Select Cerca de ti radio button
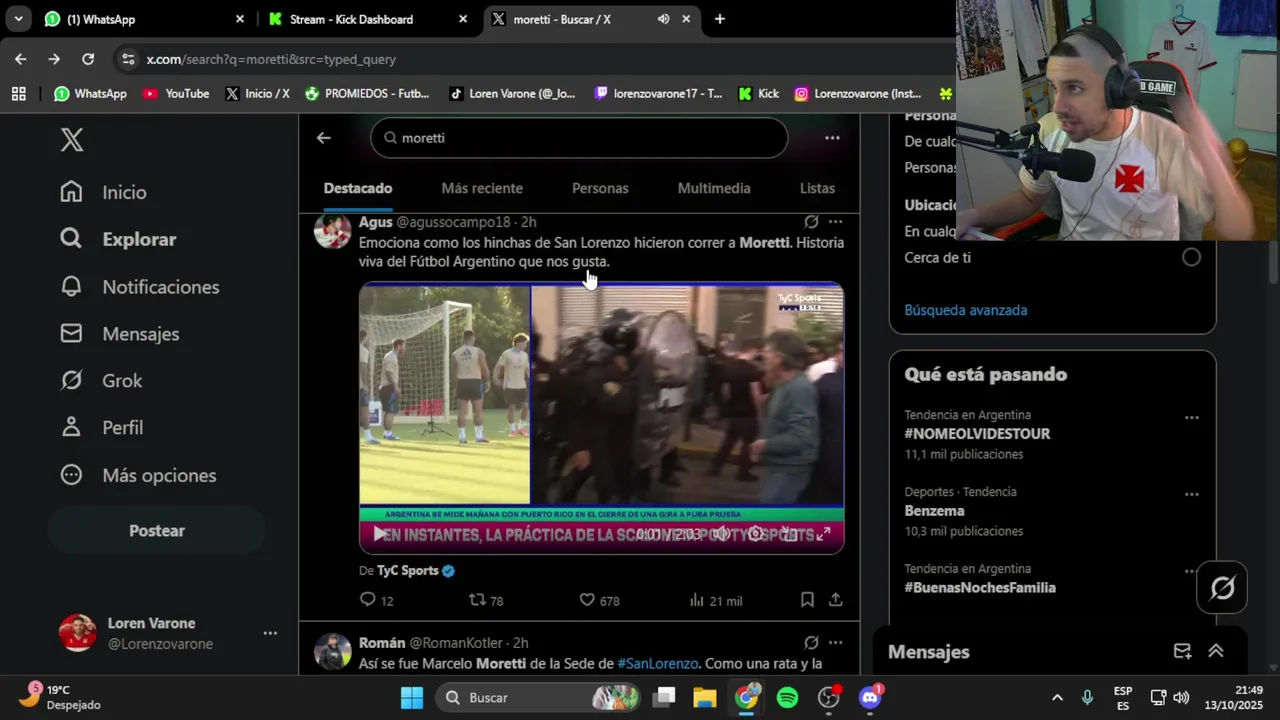Image resolution: width=1280 pixels, height=720 pixels. pos(1191,257)
